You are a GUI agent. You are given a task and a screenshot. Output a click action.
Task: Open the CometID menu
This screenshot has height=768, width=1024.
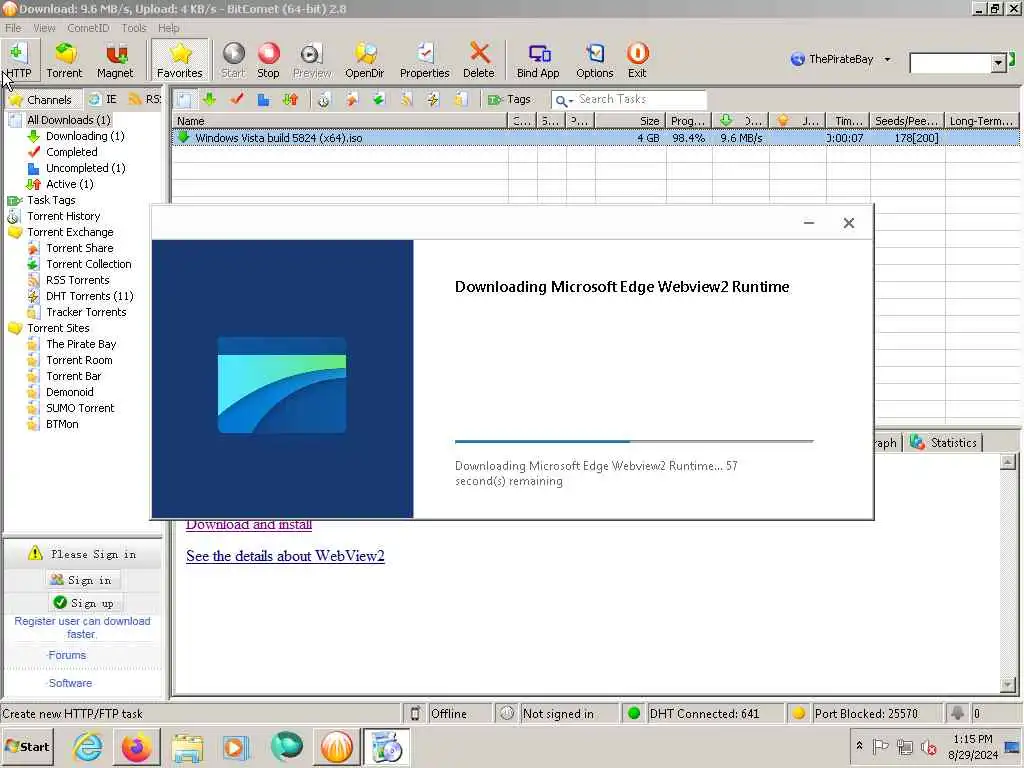tap(88, 28)
